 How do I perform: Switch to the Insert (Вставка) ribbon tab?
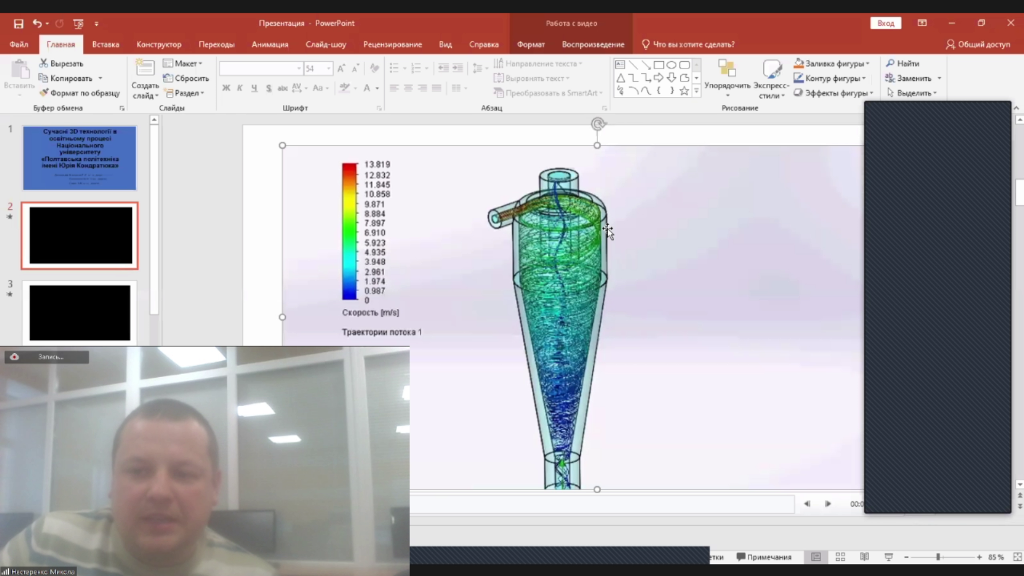click(x=106, y=44)
